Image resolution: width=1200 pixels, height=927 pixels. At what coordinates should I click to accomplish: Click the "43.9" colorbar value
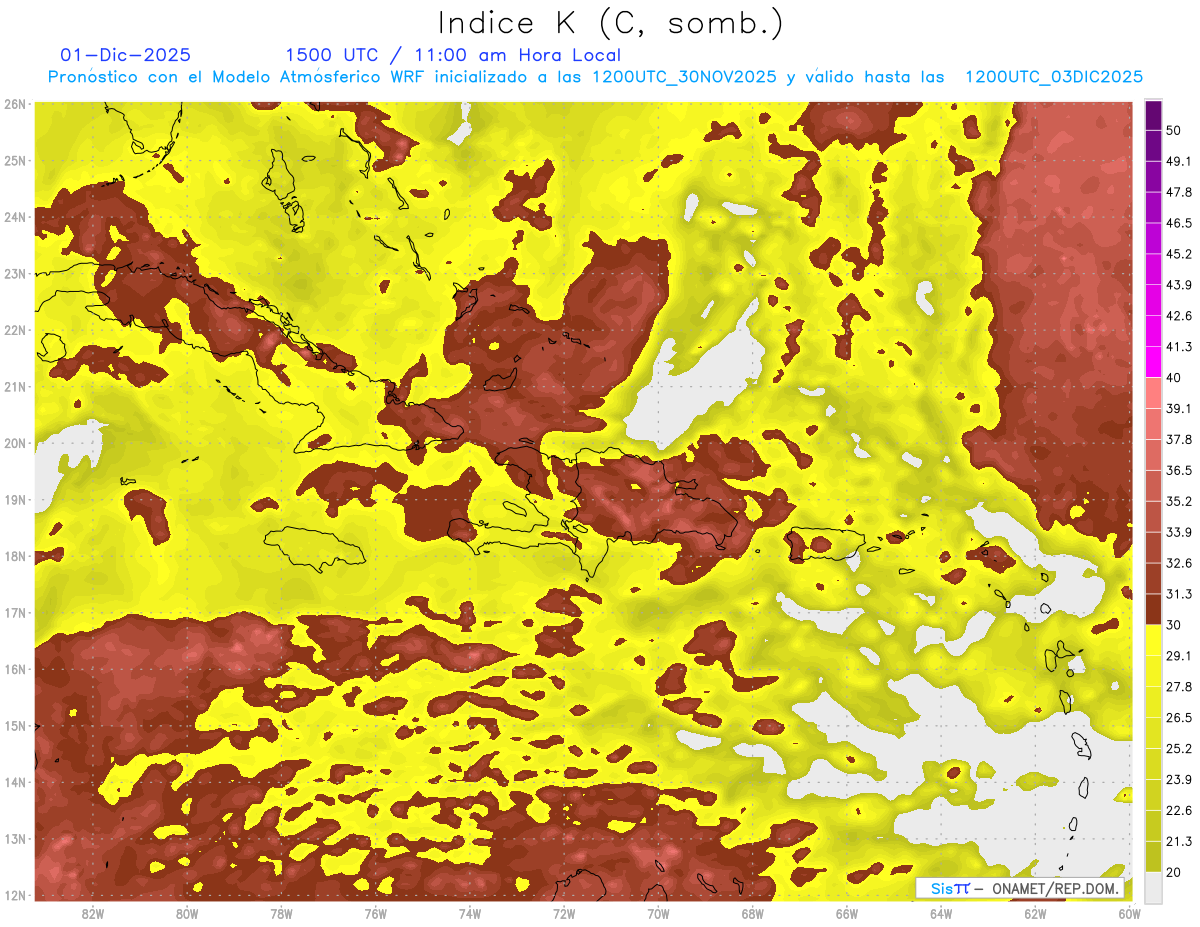point(1179,285)
